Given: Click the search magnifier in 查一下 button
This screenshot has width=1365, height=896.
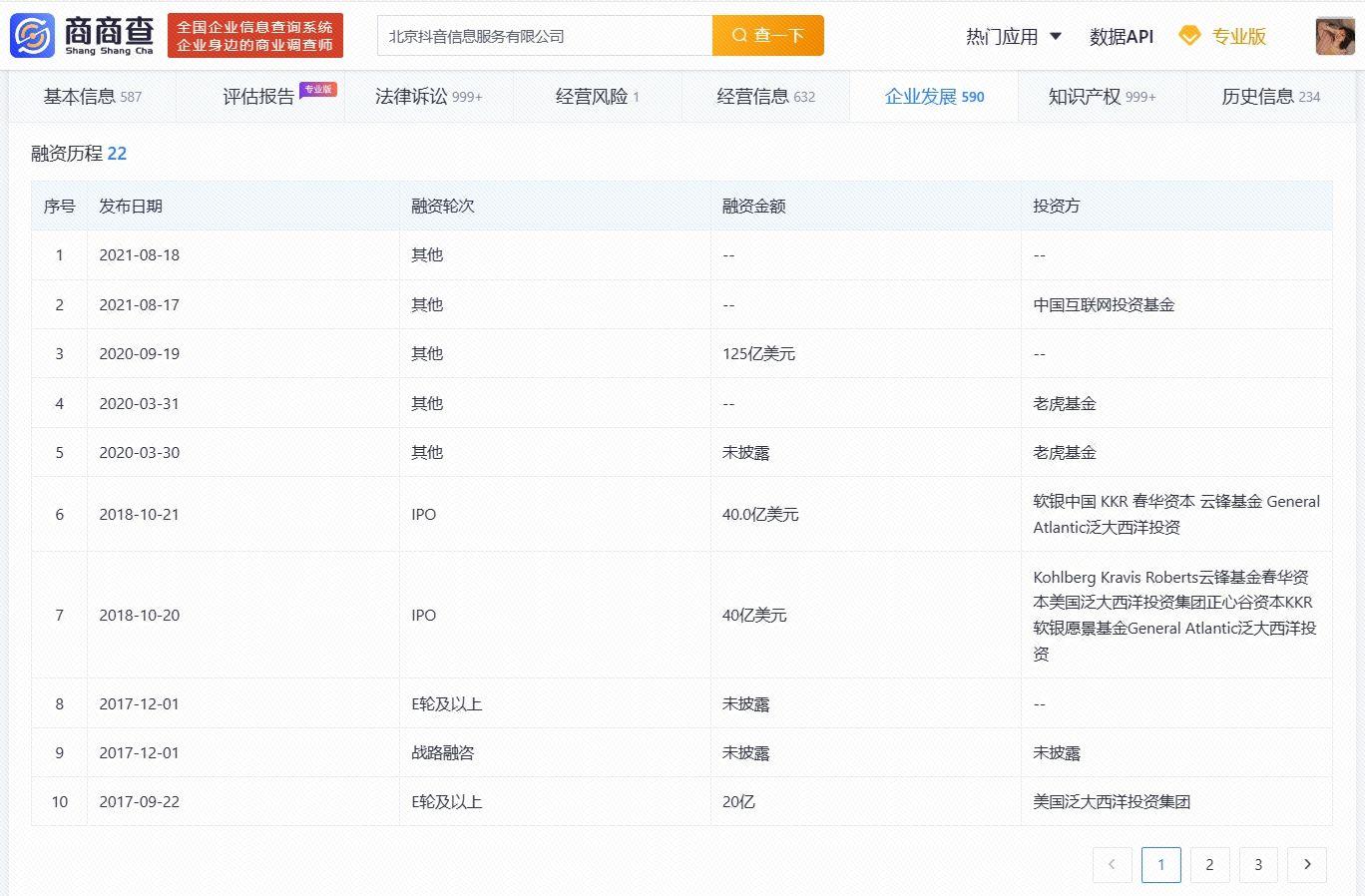Looking at the screenshot, I should (739, 34).
